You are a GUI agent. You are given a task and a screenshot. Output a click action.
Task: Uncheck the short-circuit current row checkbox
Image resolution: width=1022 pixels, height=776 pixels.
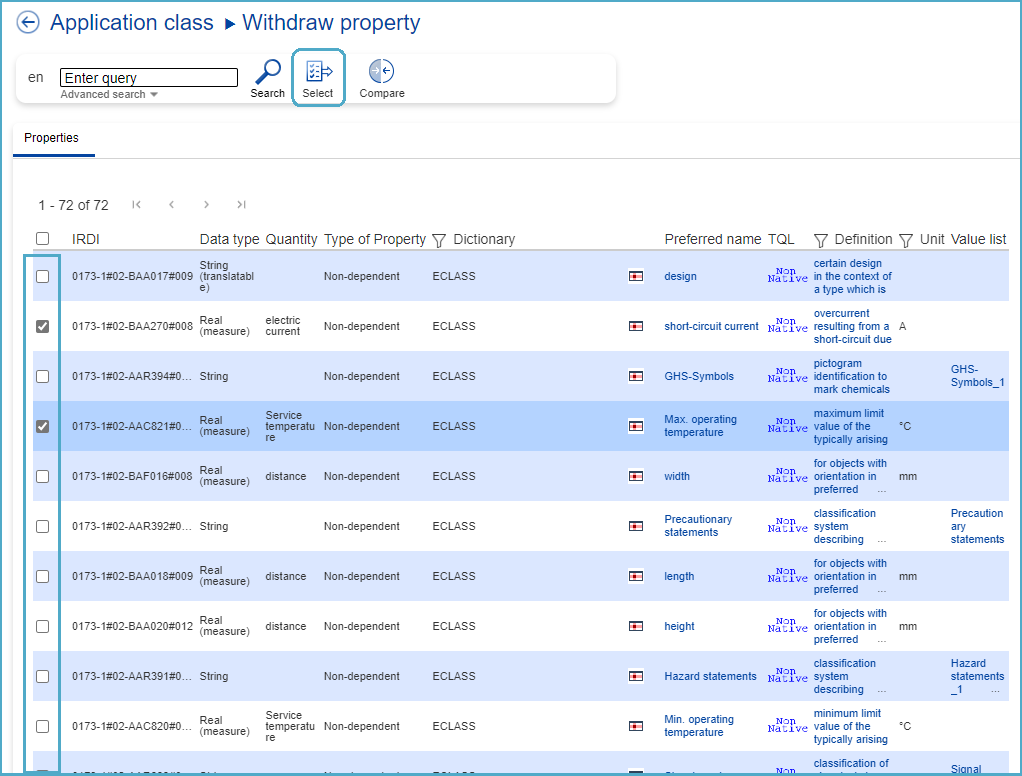click(42, 326)
